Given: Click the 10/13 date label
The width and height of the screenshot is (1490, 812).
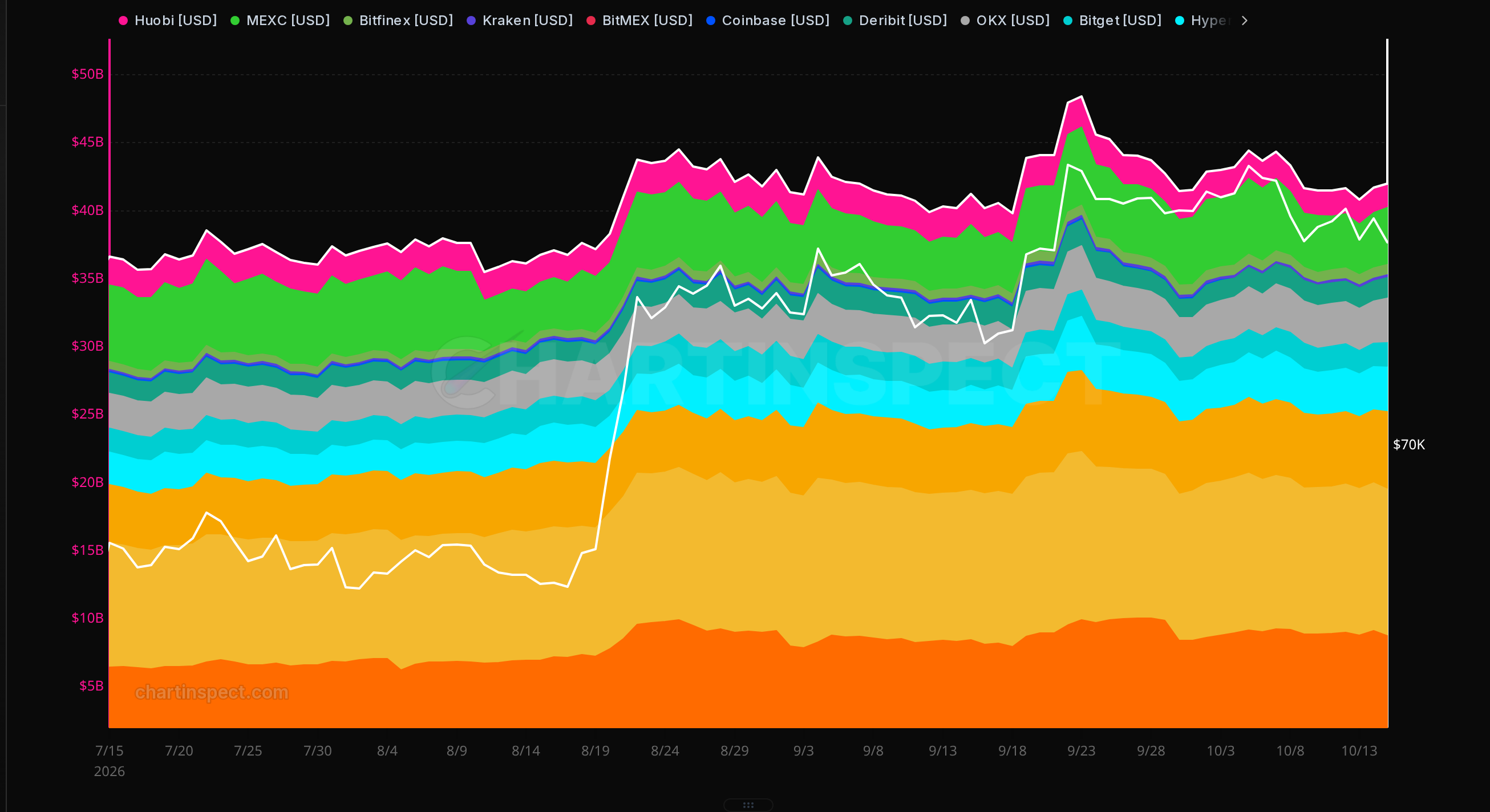Looking at the screenshot, I should pos(1359,750).
